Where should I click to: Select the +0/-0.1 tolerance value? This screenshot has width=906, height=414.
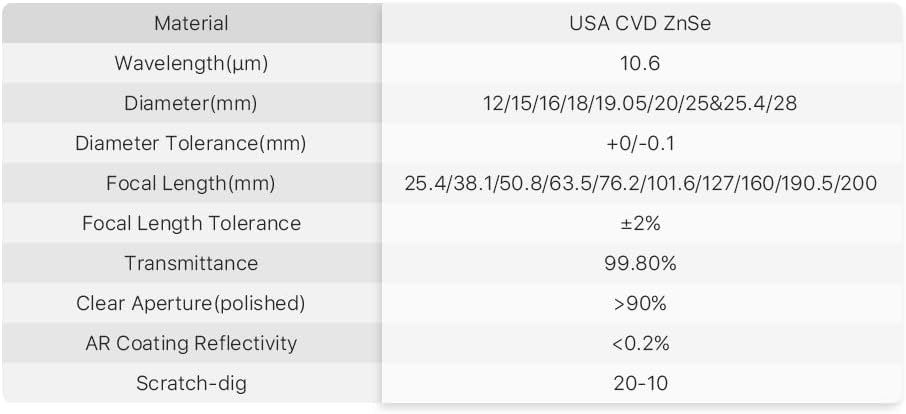click(x=641, y=143)
